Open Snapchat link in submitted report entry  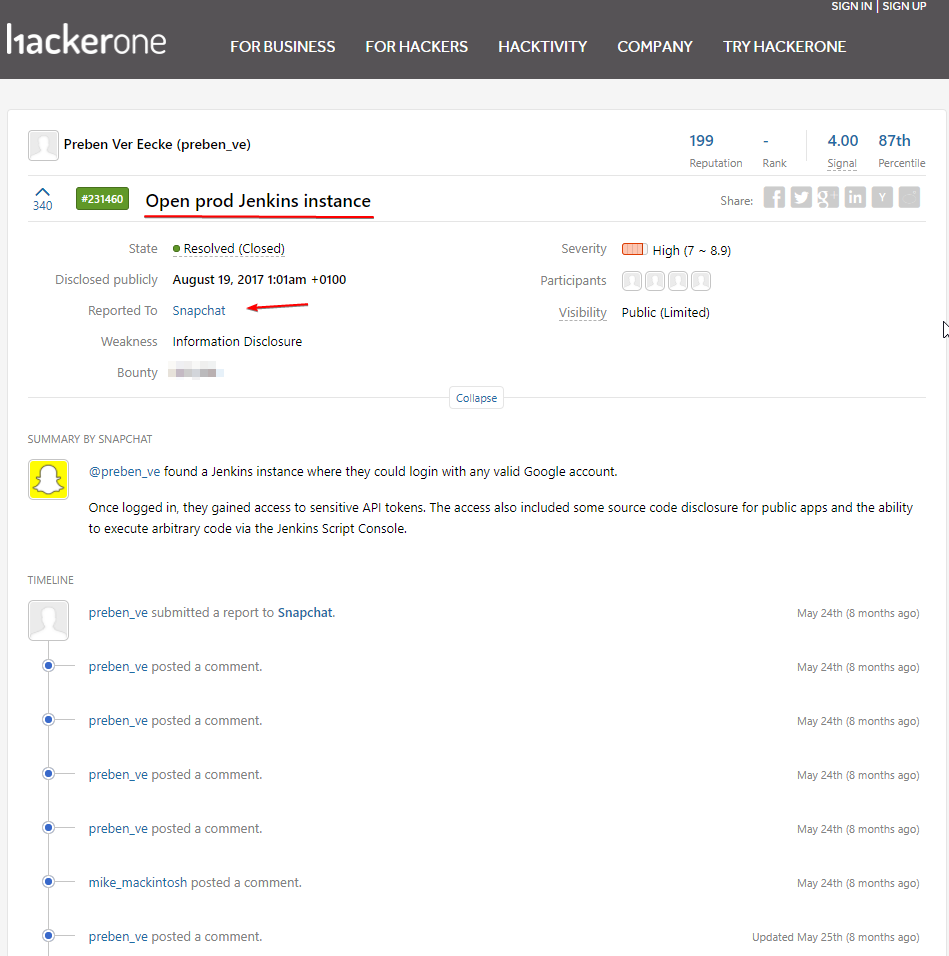tap(305, 613)
